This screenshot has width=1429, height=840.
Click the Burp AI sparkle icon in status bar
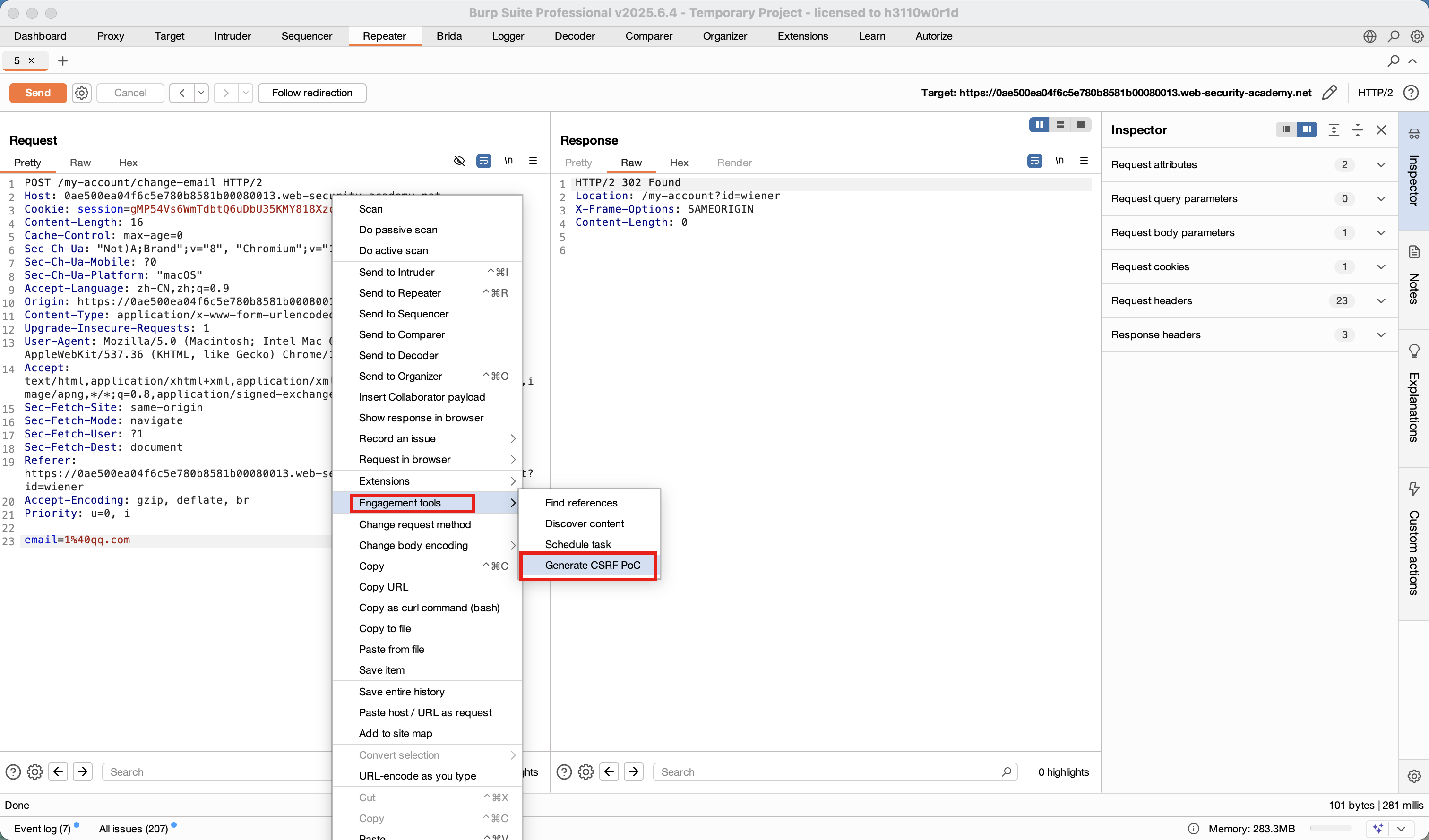pyautogui.click(x=1378, y=828)
